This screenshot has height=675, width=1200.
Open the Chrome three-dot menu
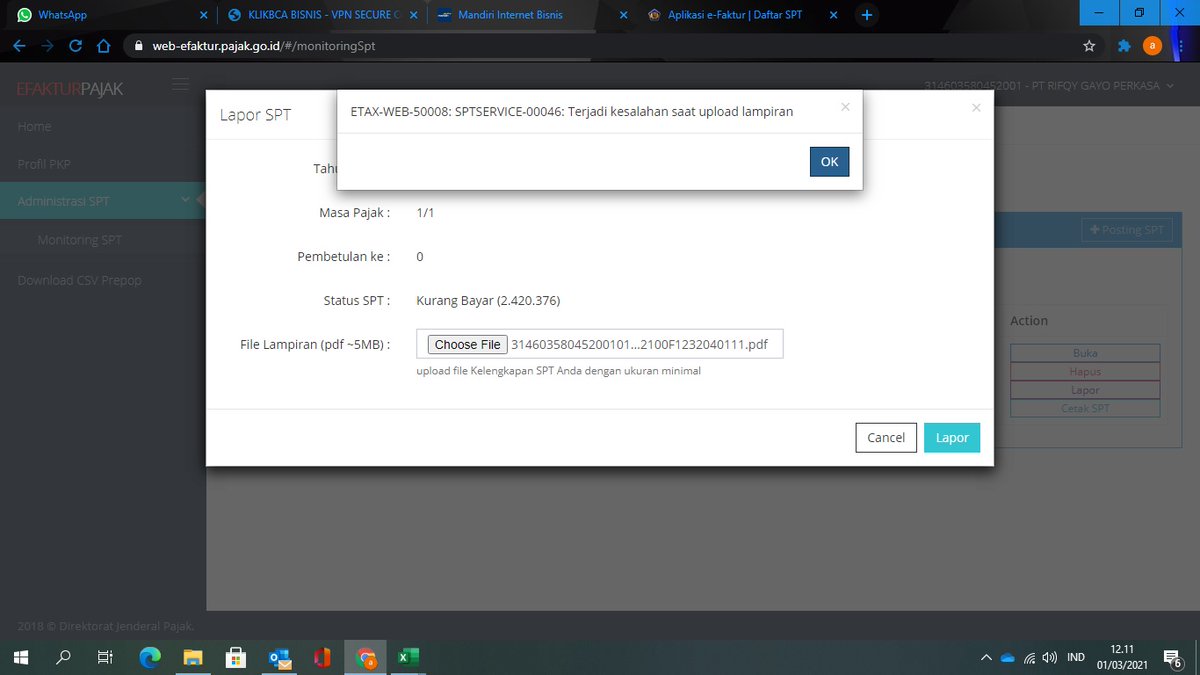click(x=1182, y=46)
